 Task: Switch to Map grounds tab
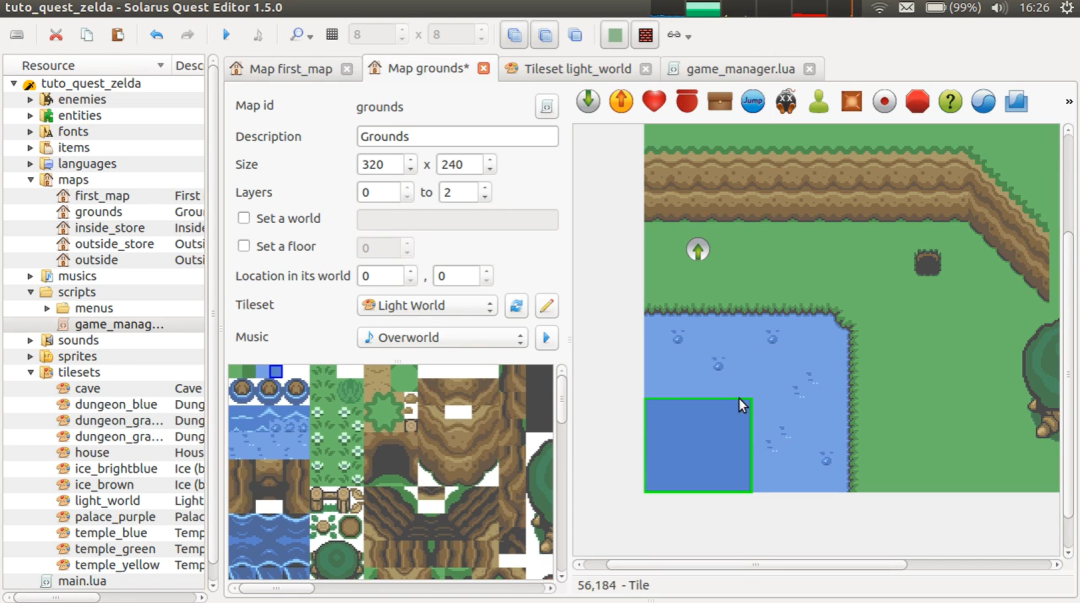[428, 68]
